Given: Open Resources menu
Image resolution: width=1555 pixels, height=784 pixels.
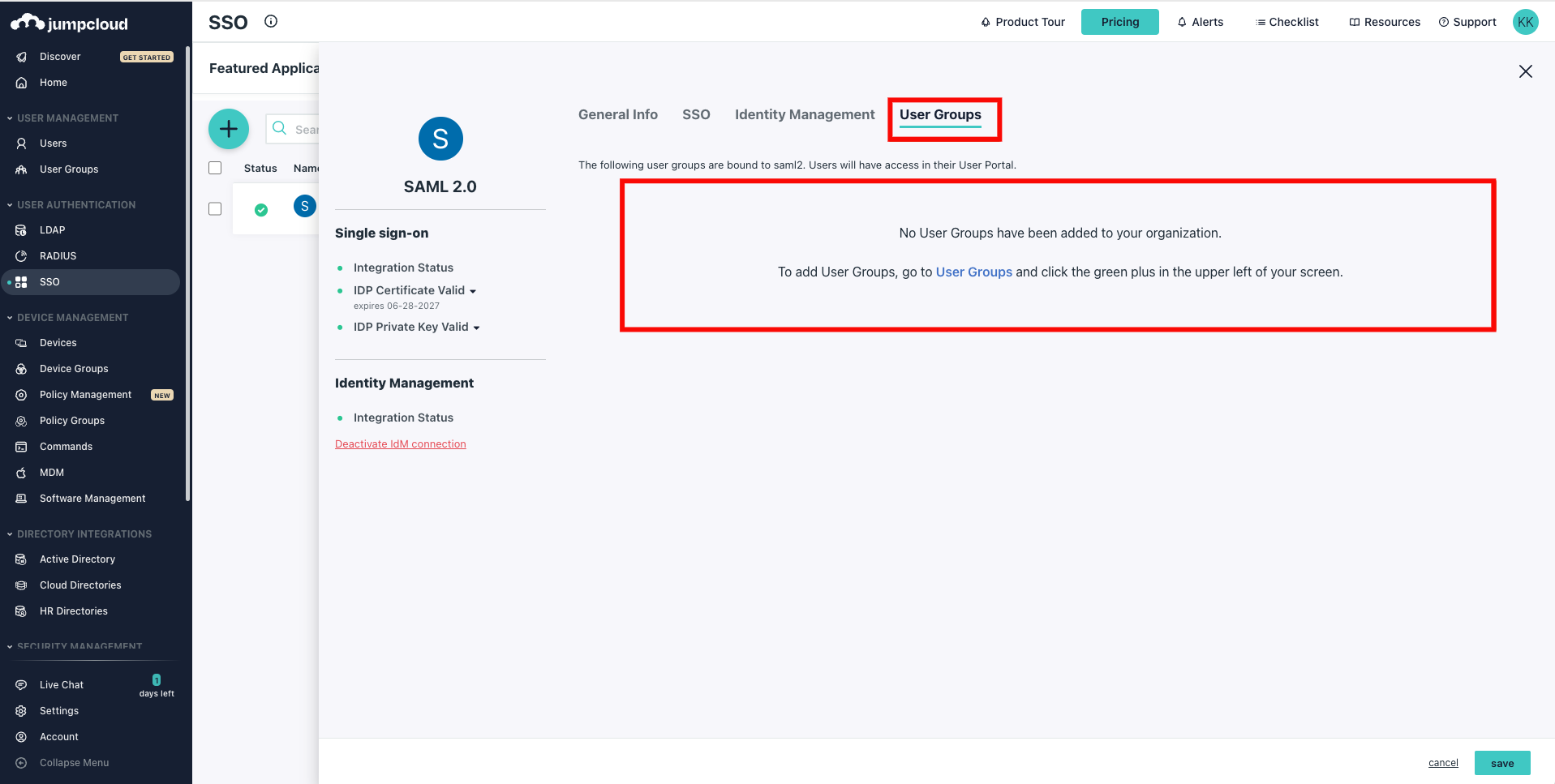Looking at the screenshot, I should point(1385,22).
